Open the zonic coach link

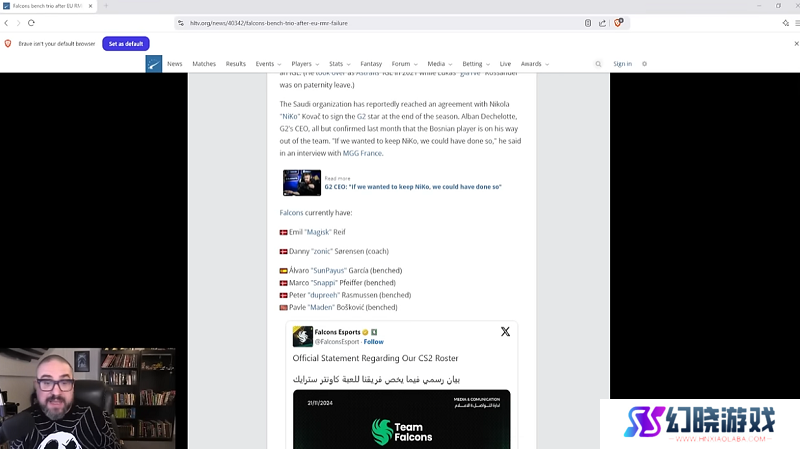coord(321,252)
